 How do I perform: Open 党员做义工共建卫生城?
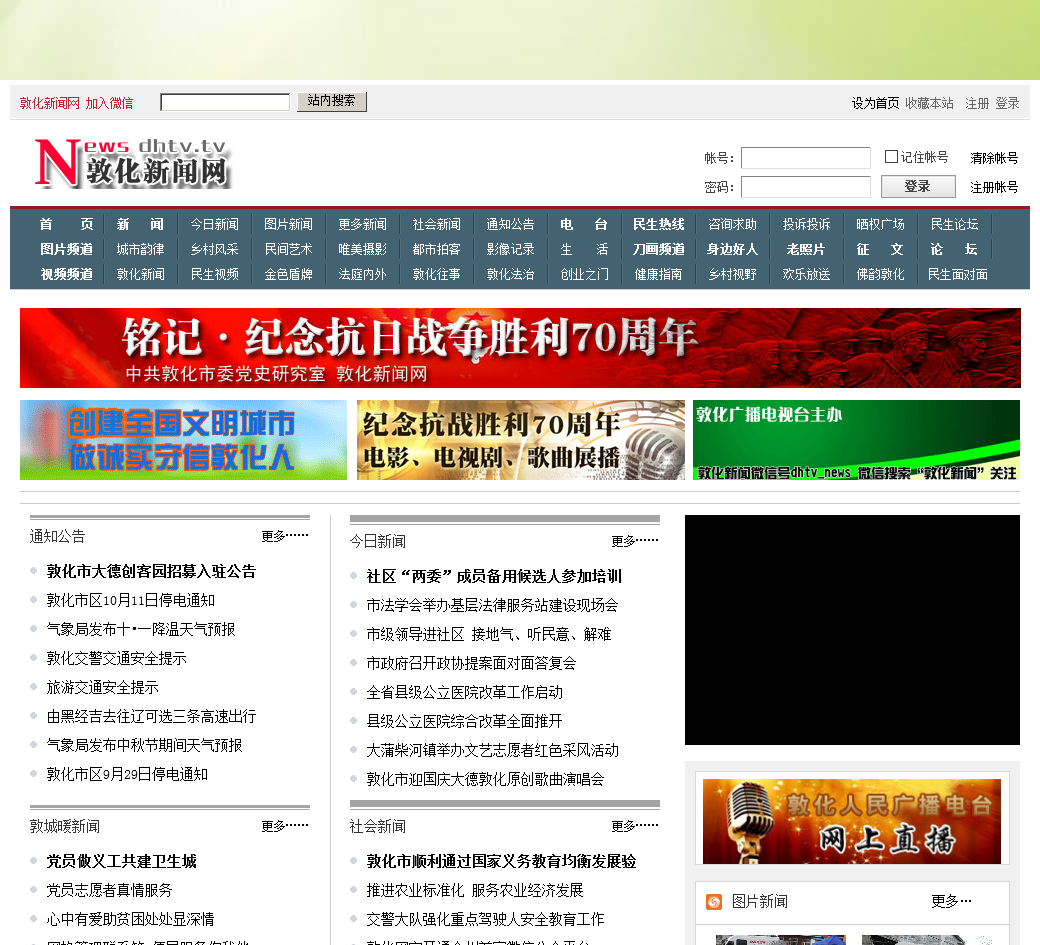[121, 861]
